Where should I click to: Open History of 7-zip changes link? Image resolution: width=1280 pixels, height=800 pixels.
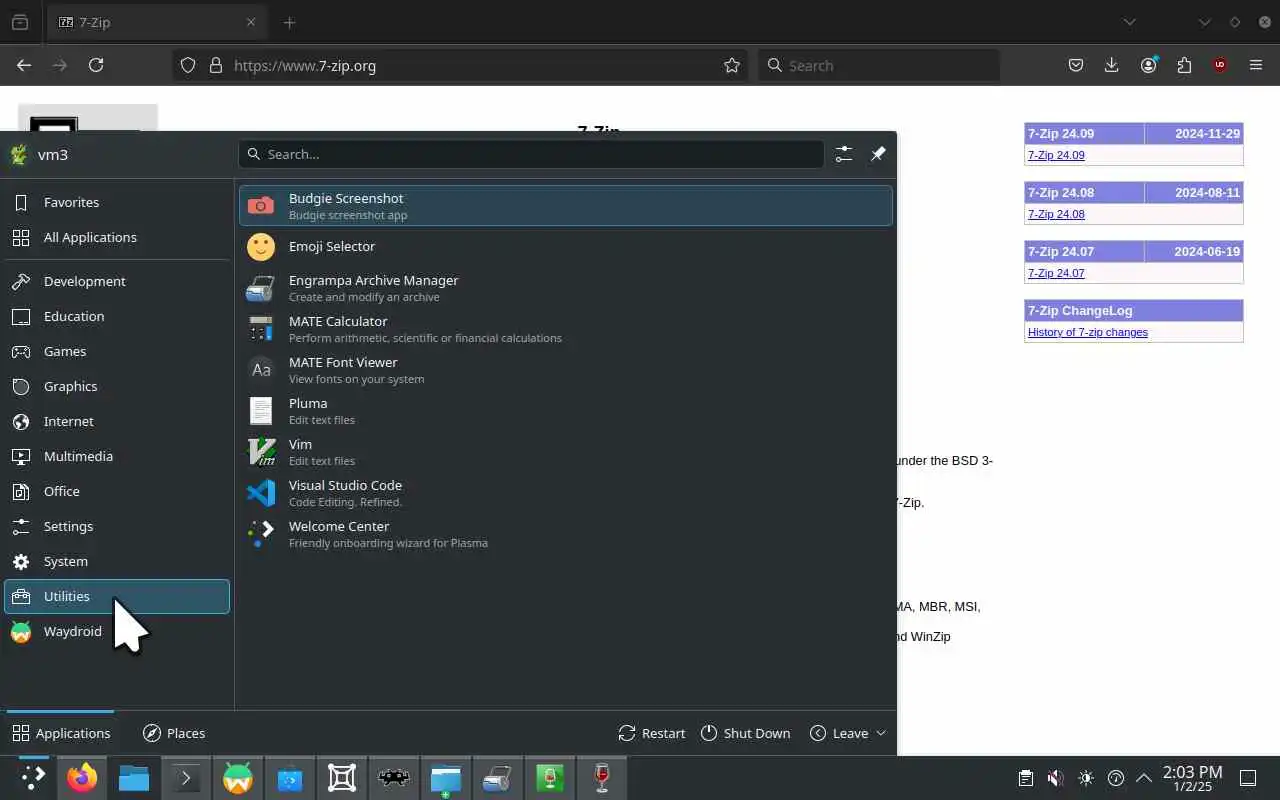coord(1088,332)
